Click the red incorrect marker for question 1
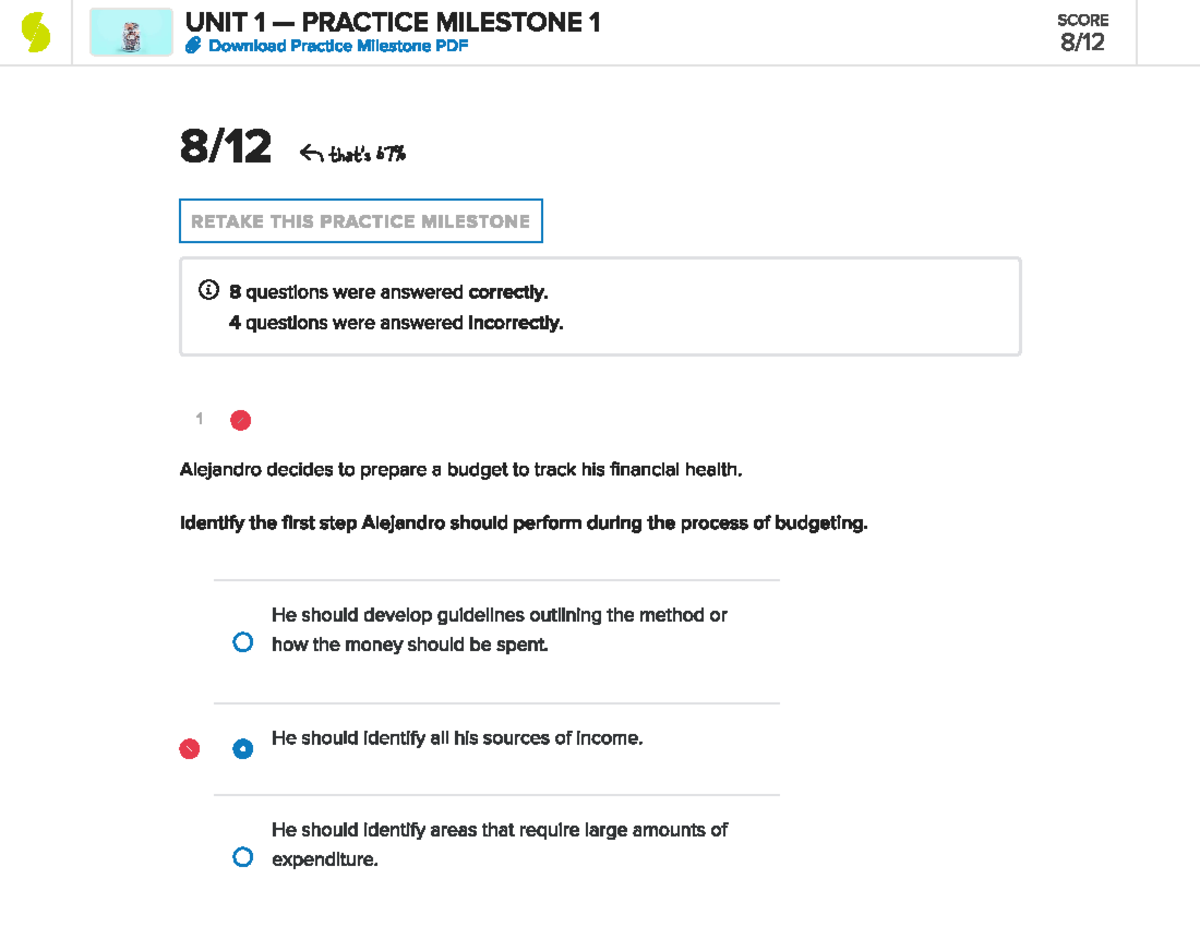Viewport: 1200px width, 927px height. coord(239,420)
